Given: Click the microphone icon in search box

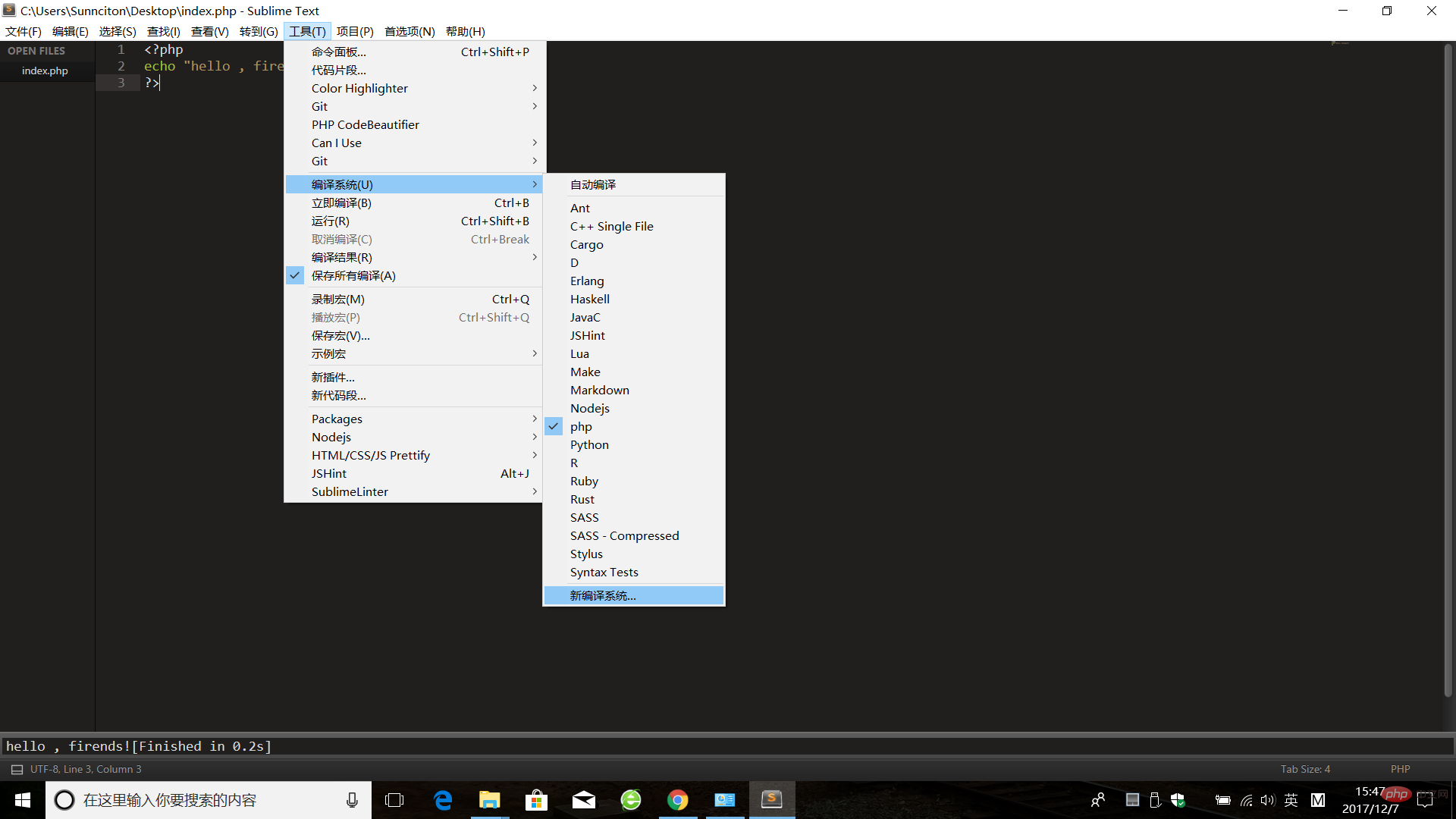Looking at the screenshot, I should coord(352,800).
